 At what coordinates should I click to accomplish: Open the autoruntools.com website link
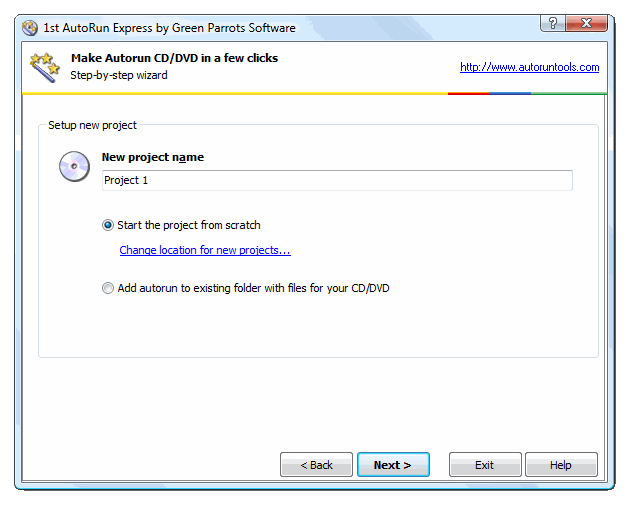tap(529, 67)
